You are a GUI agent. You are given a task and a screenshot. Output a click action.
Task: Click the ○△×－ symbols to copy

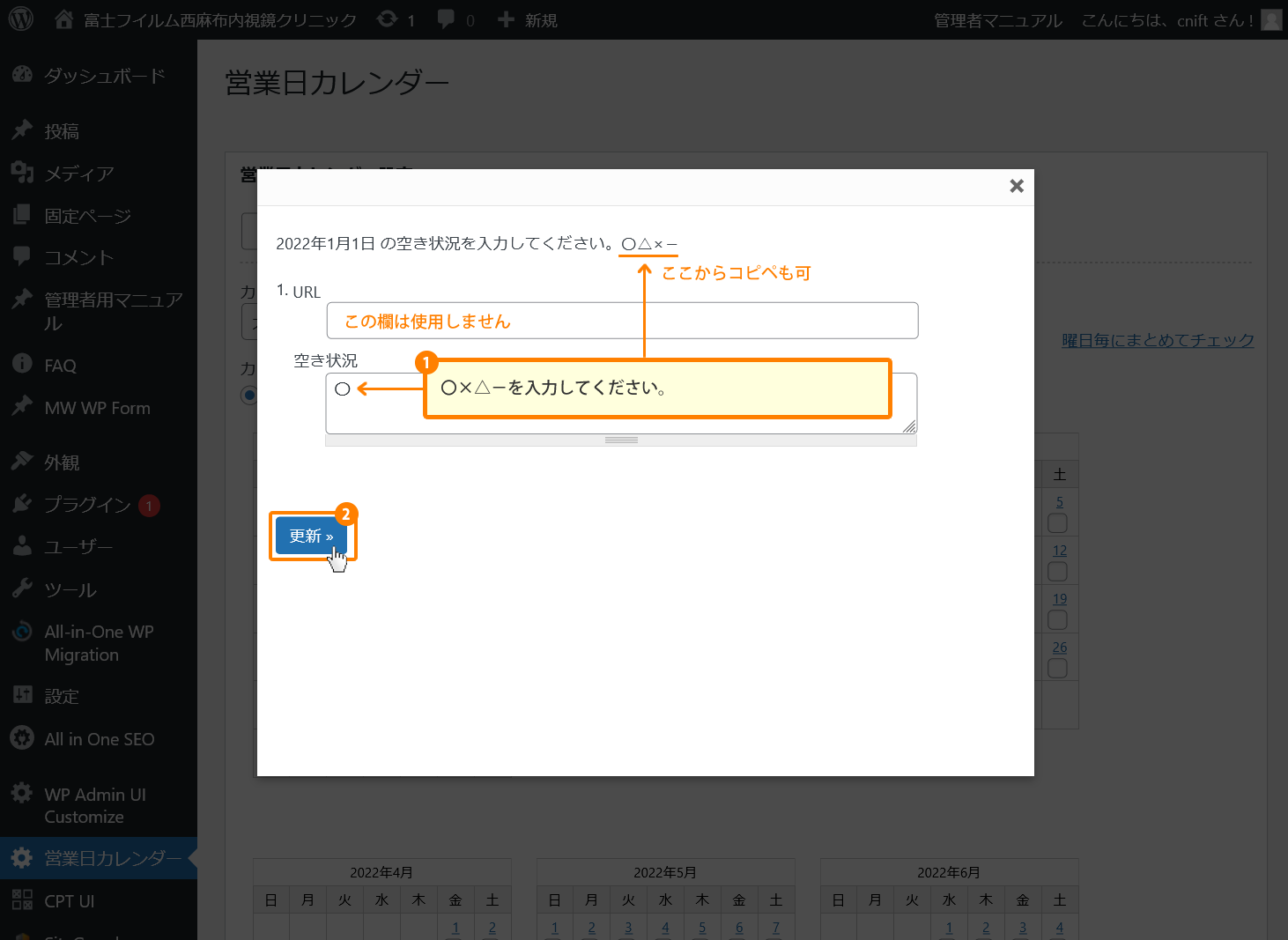(649, 244)
